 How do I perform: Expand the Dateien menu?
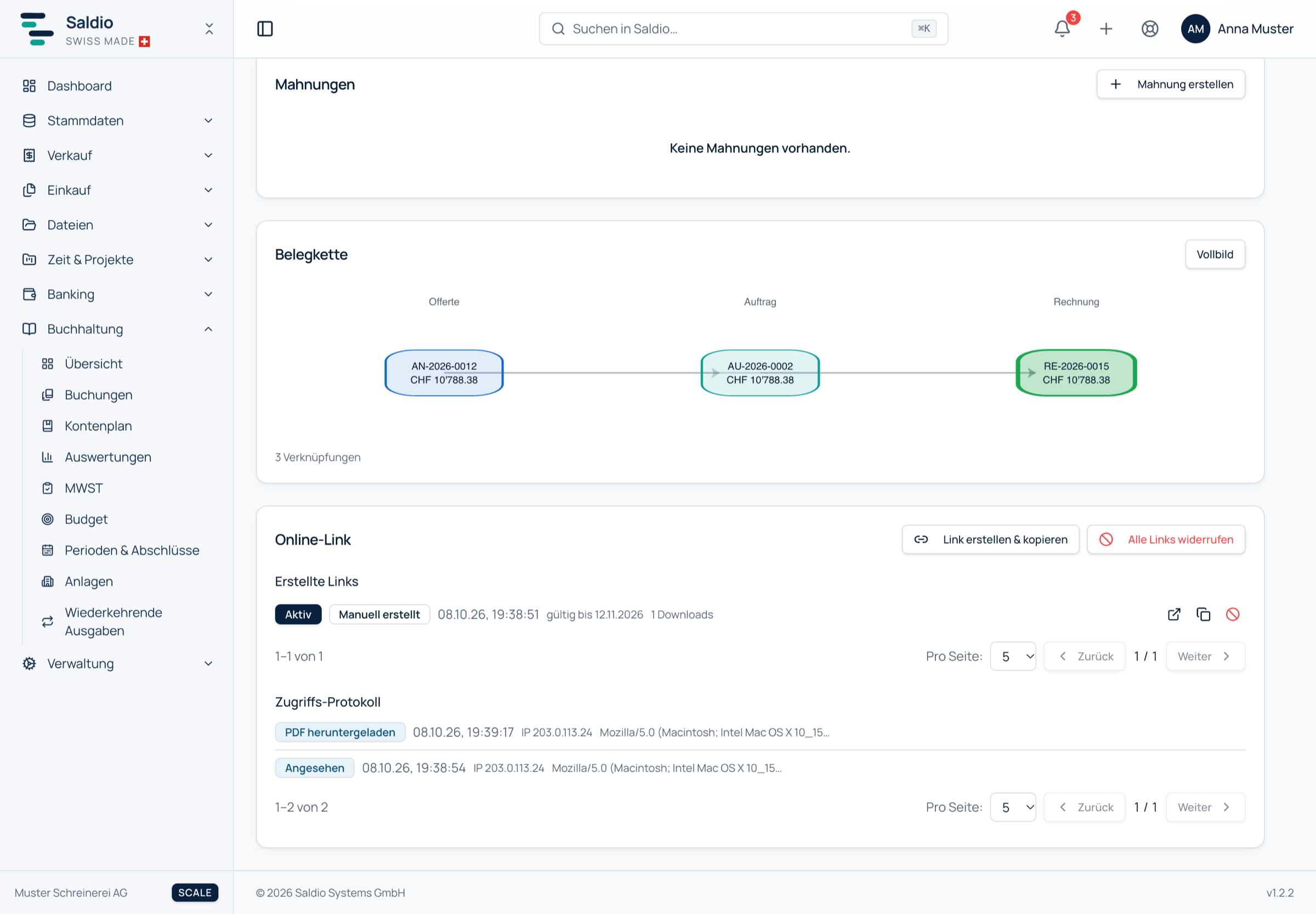(x=117, y=225)
